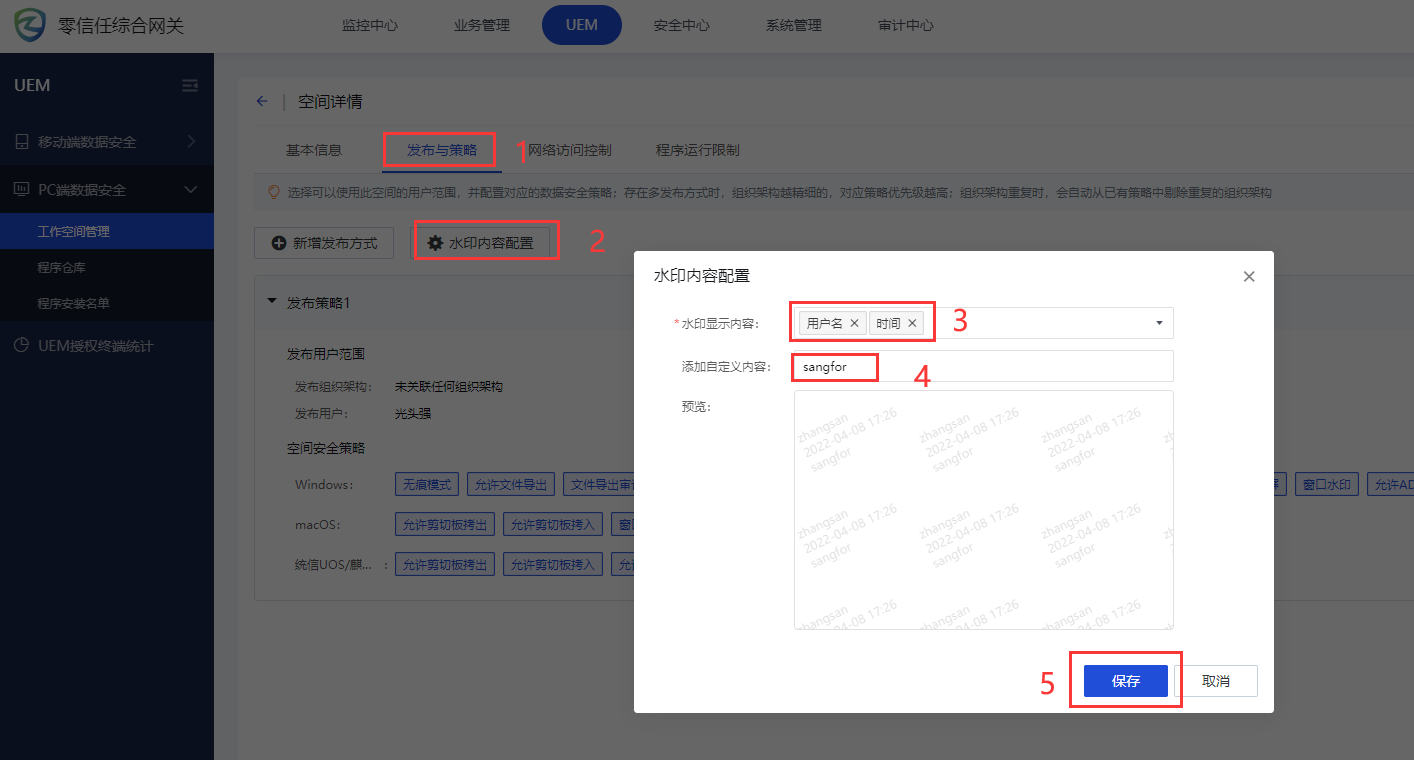The width and height of the screenshot is (1414, 760).
Task: Click the 移动端数据安全 sidebar item
Action: coord(107,142)
